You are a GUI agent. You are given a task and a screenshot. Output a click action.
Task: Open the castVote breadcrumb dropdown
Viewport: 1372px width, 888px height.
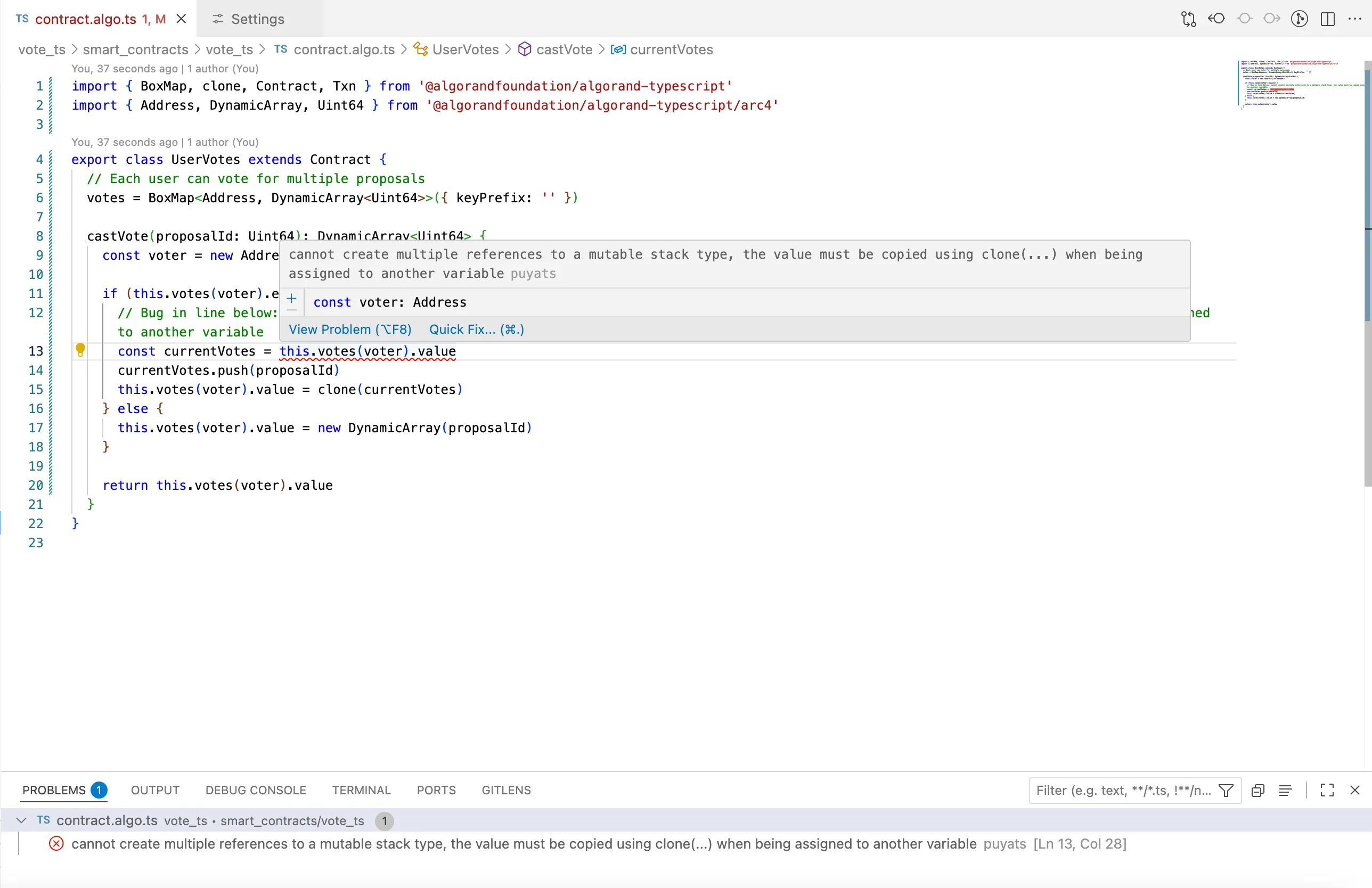pyautogui.click(x=564, y=50)
